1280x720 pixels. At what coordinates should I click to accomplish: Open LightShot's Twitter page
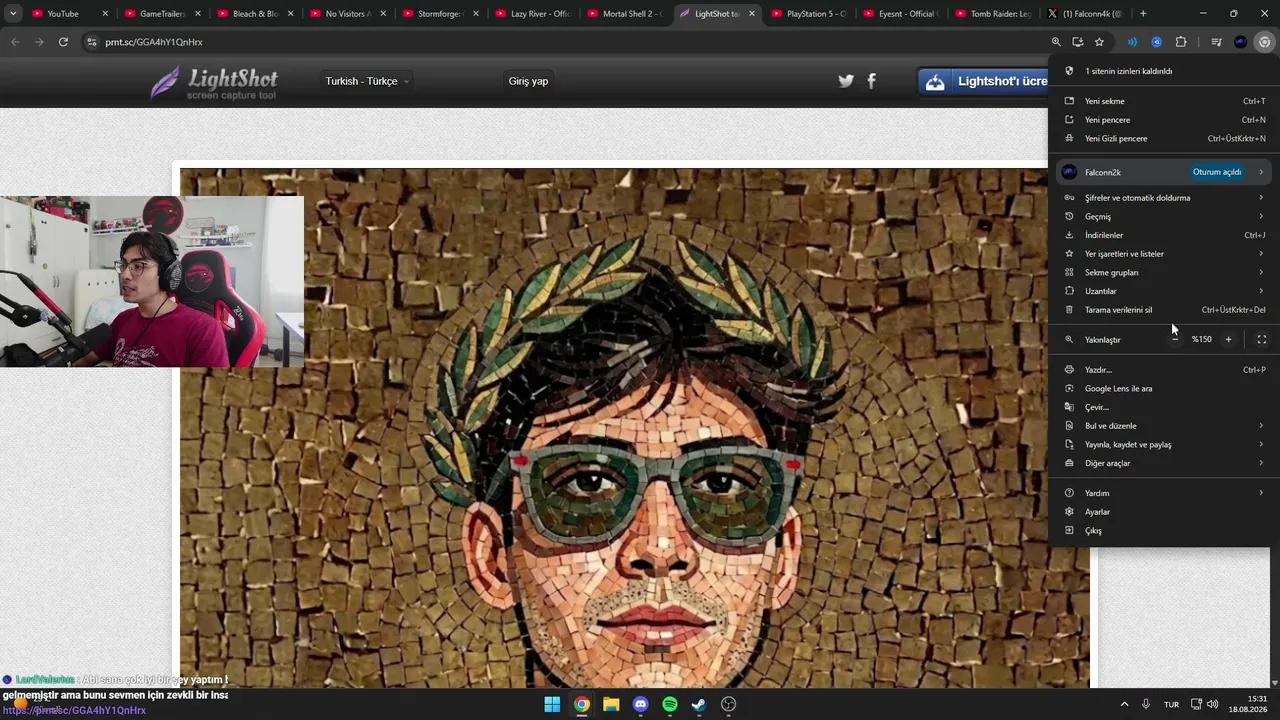(x=846, y=81)
